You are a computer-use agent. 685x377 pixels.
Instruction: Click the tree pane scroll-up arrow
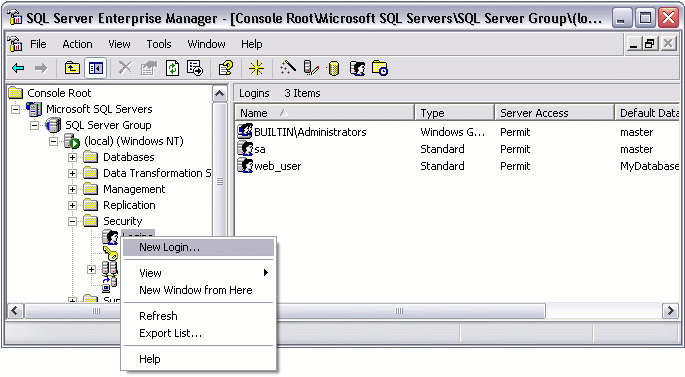[220, 93]
